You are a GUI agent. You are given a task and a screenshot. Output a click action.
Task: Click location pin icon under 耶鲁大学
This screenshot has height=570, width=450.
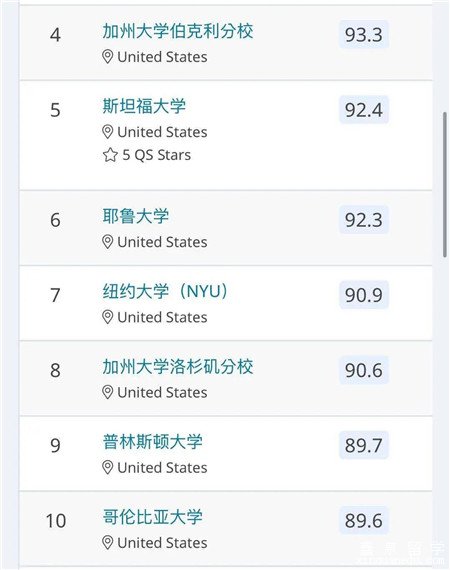pos(107,242)
